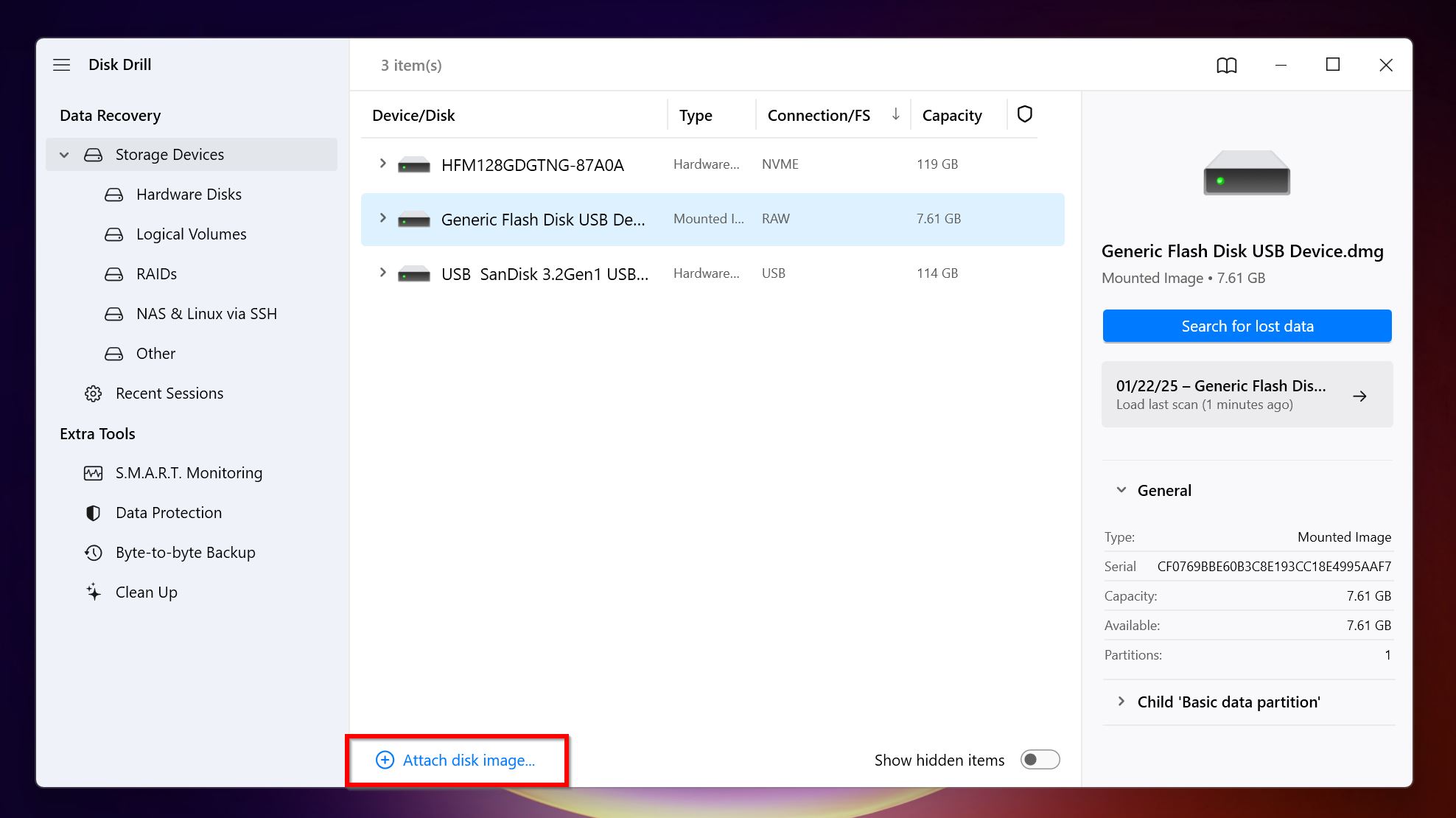
Task: Click the HFM128GDGTNG-87A0A disk icon
Action: click(x=414, y=165)
